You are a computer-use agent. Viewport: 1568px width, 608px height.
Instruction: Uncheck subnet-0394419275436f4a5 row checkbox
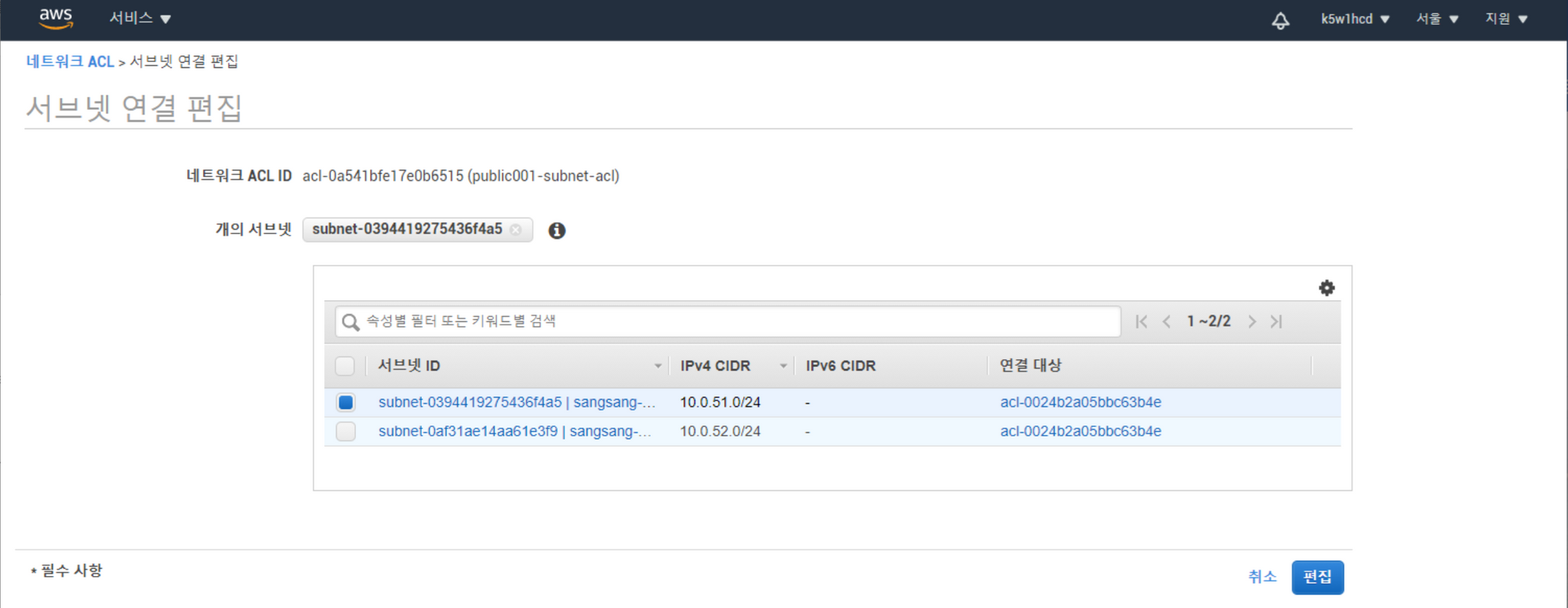point(346,403)
